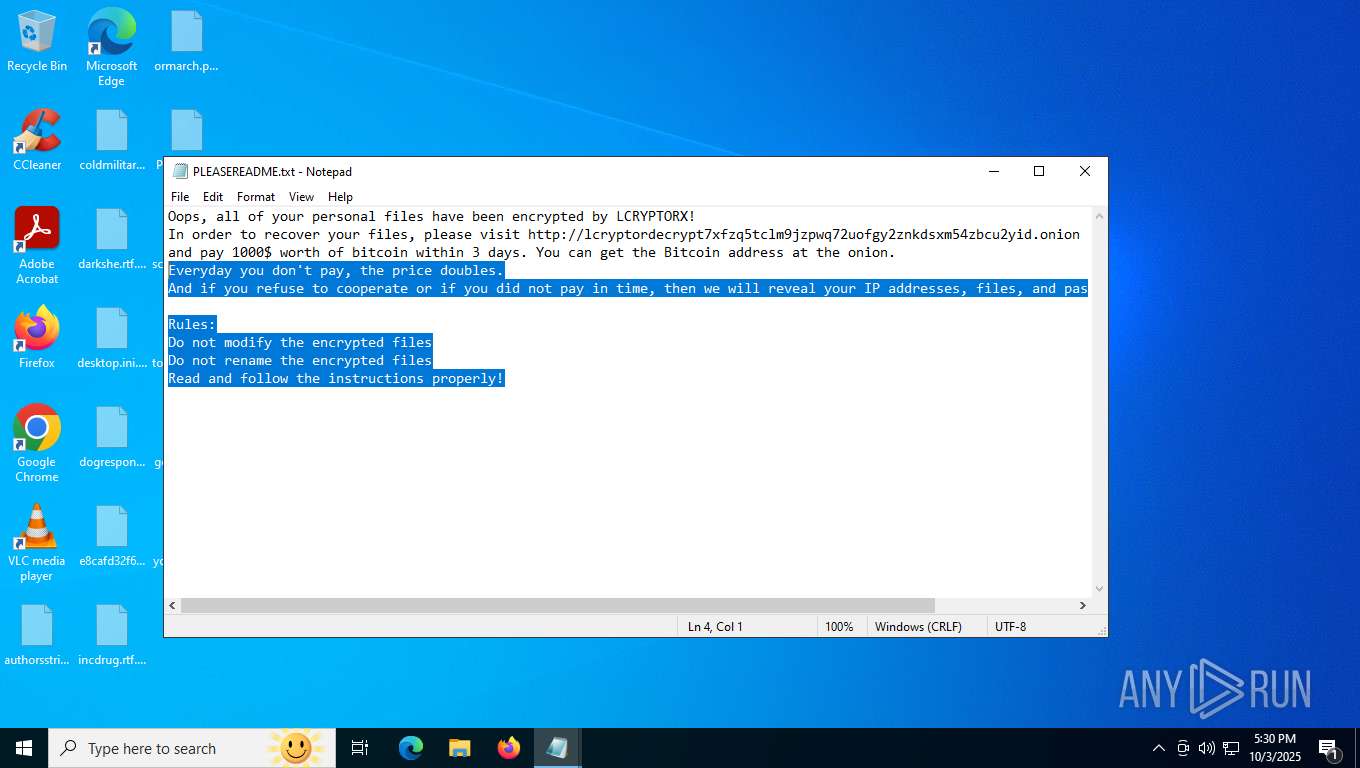Launch Firefox from the taskbar
Viewport: 1360px width, 768px height.
pyautogui.click(x=509, y=748)
